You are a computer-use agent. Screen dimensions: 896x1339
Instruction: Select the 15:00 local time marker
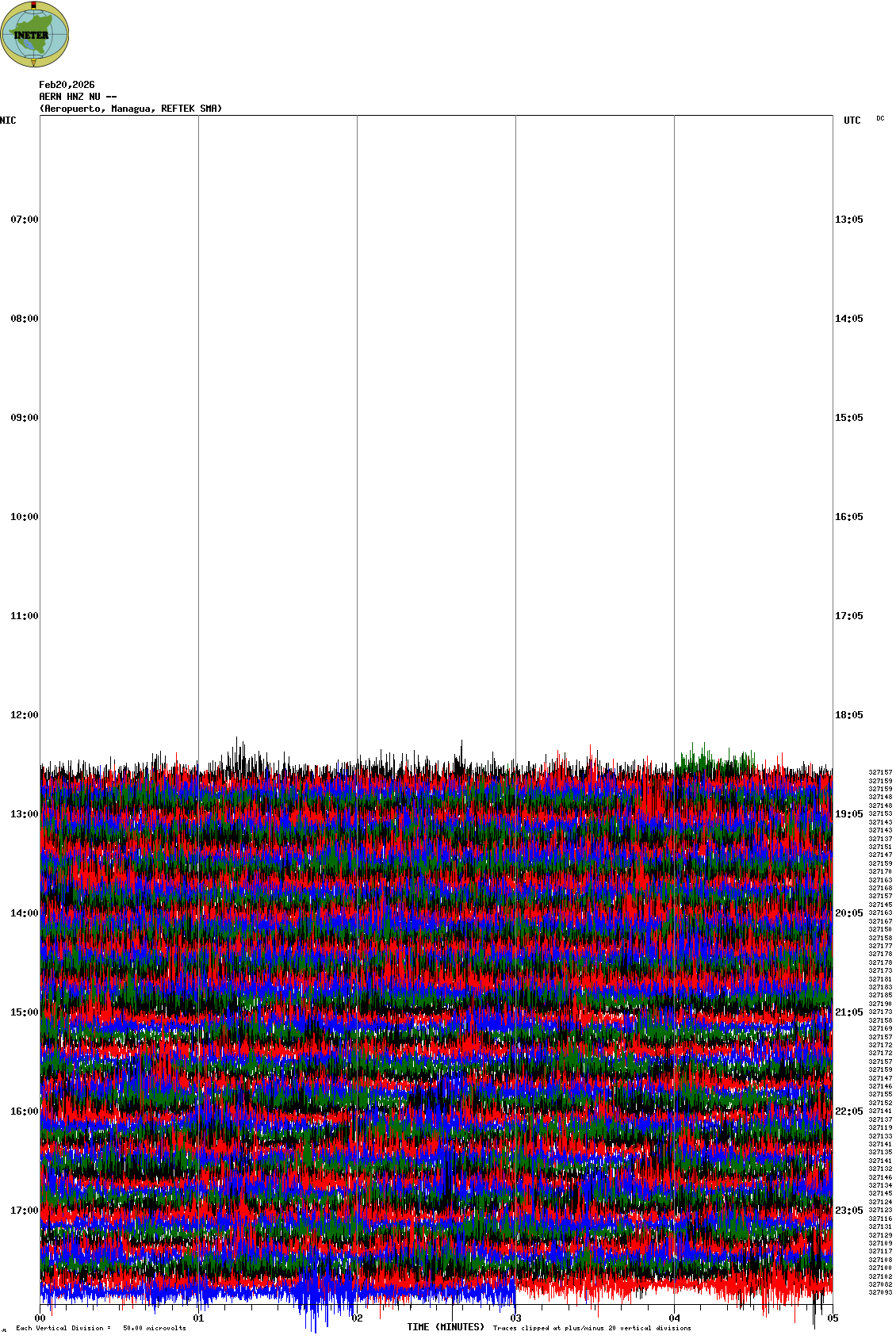[24, 1012]
